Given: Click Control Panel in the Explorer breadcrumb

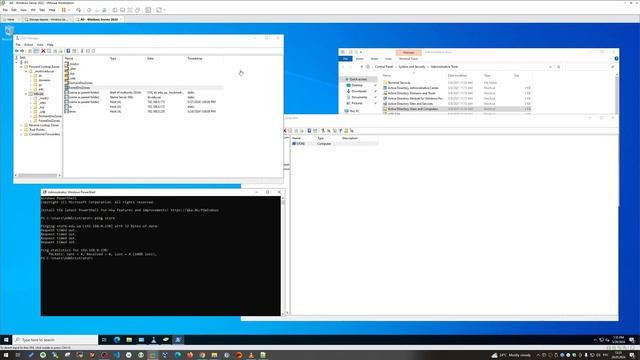Looking at the screenshot, I should (384, 67).
